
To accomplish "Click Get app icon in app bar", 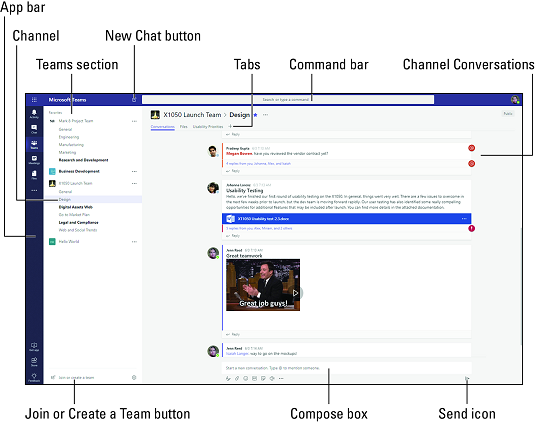I will (34, 347).
